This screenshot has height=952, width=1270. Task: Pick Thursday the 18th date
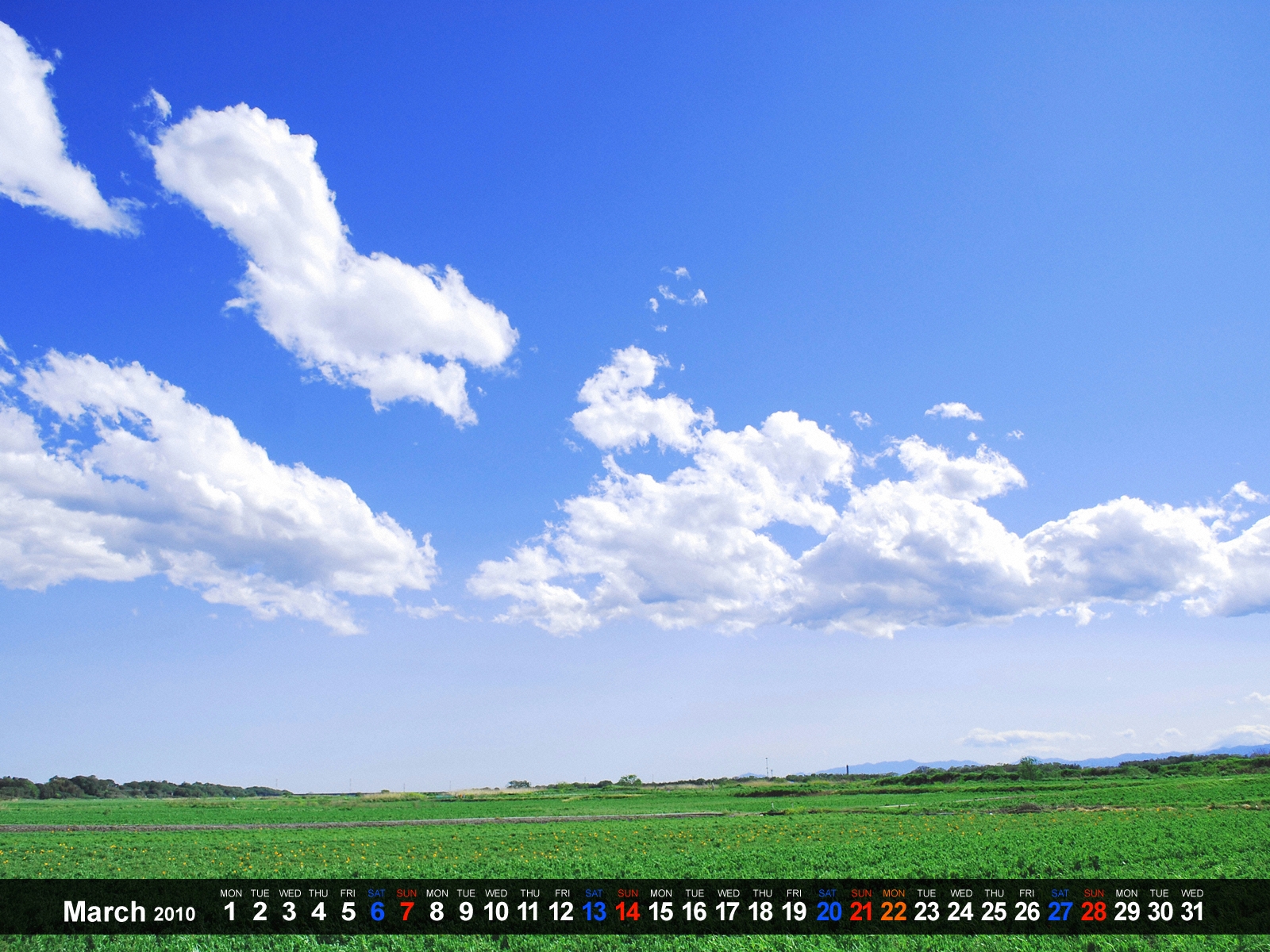click(761, 912)
